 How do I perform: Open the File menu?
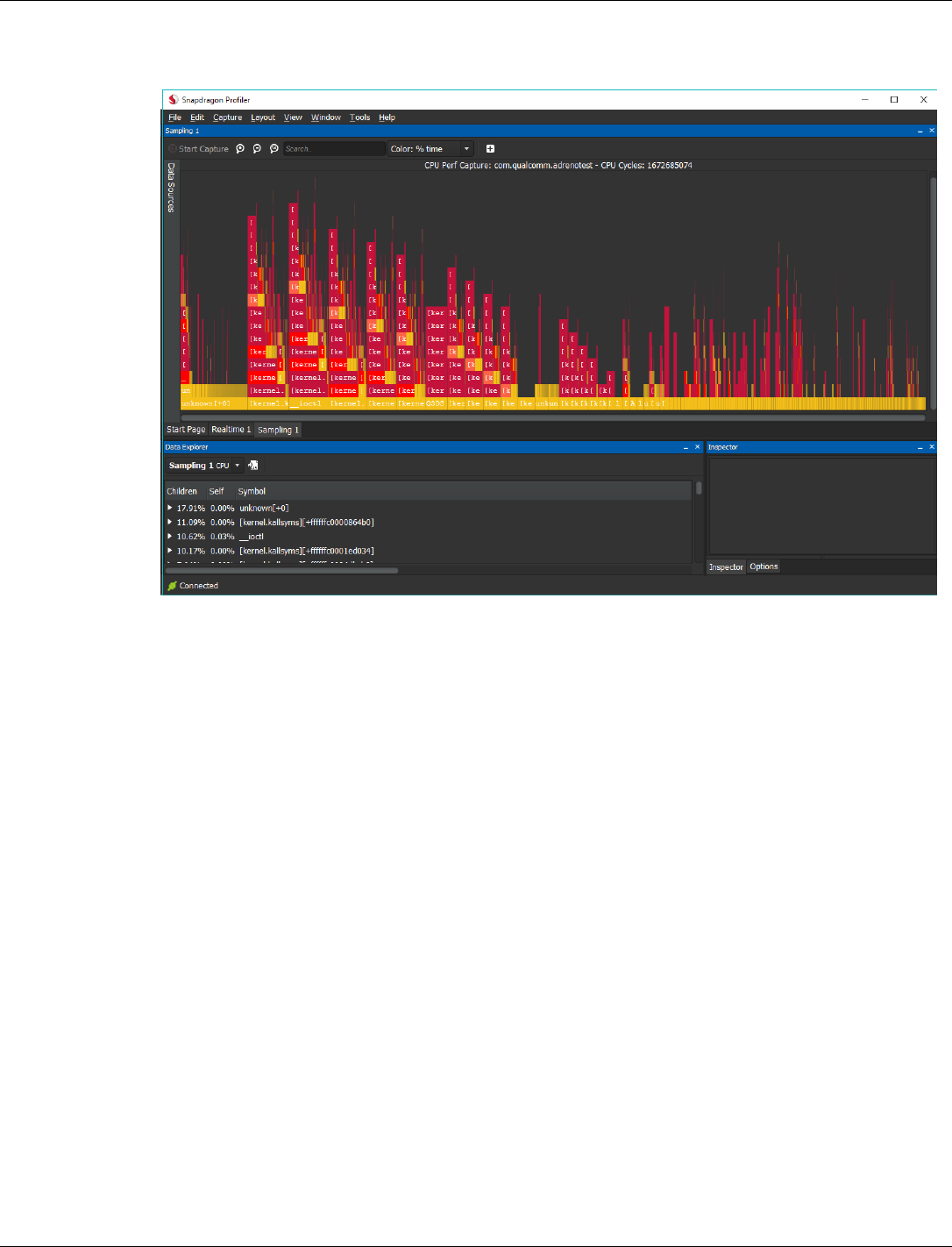click(x=174, y=118)
